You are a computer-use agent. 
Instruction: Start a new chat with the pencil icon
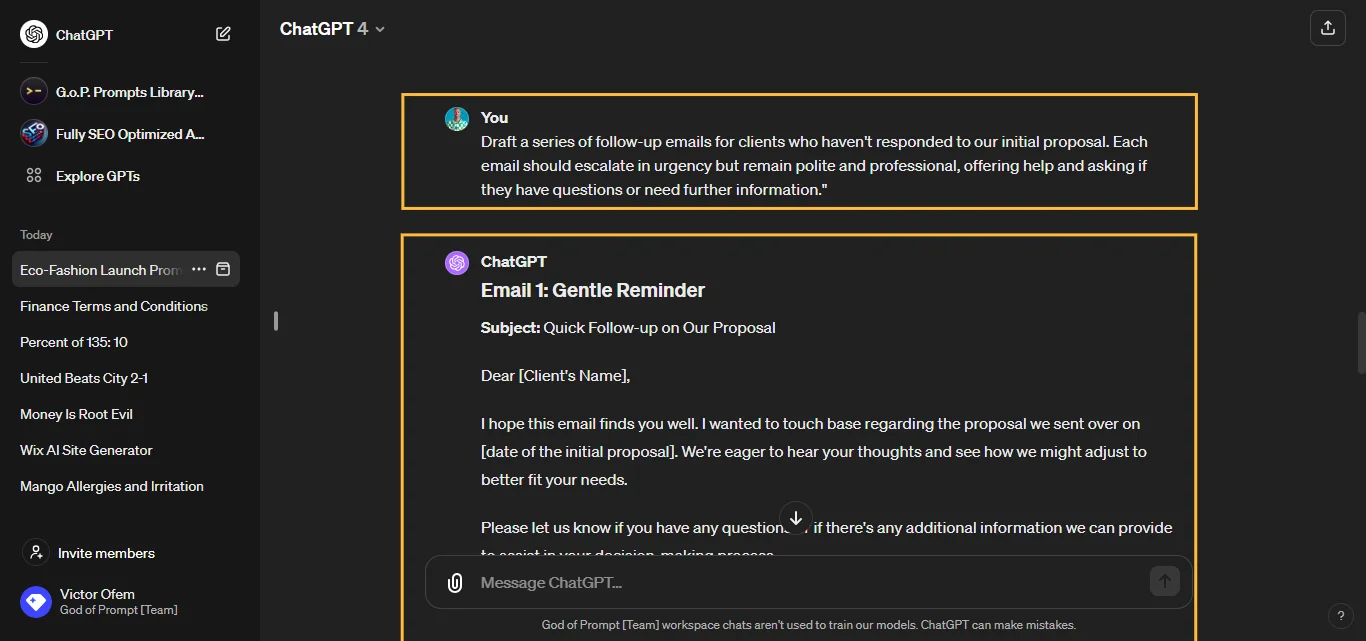(223, 33)
